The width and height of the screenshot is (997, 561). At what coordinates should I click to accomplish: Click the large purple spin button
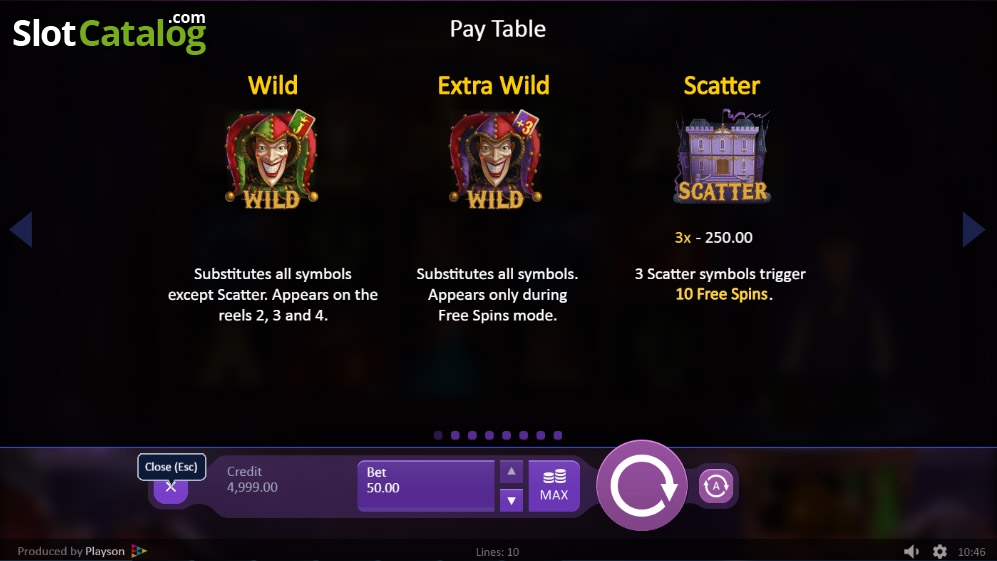[642, 486]
